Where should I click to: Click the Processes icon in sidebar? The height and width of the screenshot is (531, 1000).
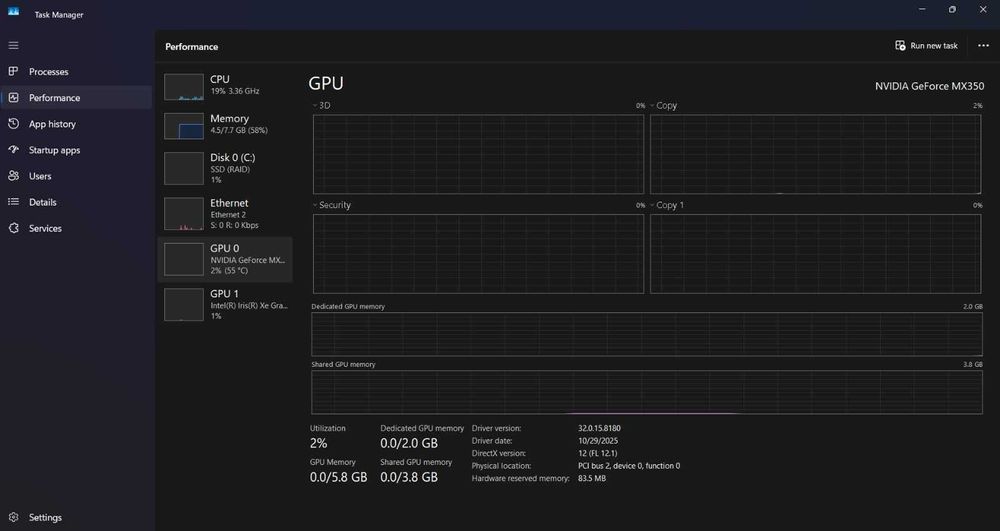[13, 71]
